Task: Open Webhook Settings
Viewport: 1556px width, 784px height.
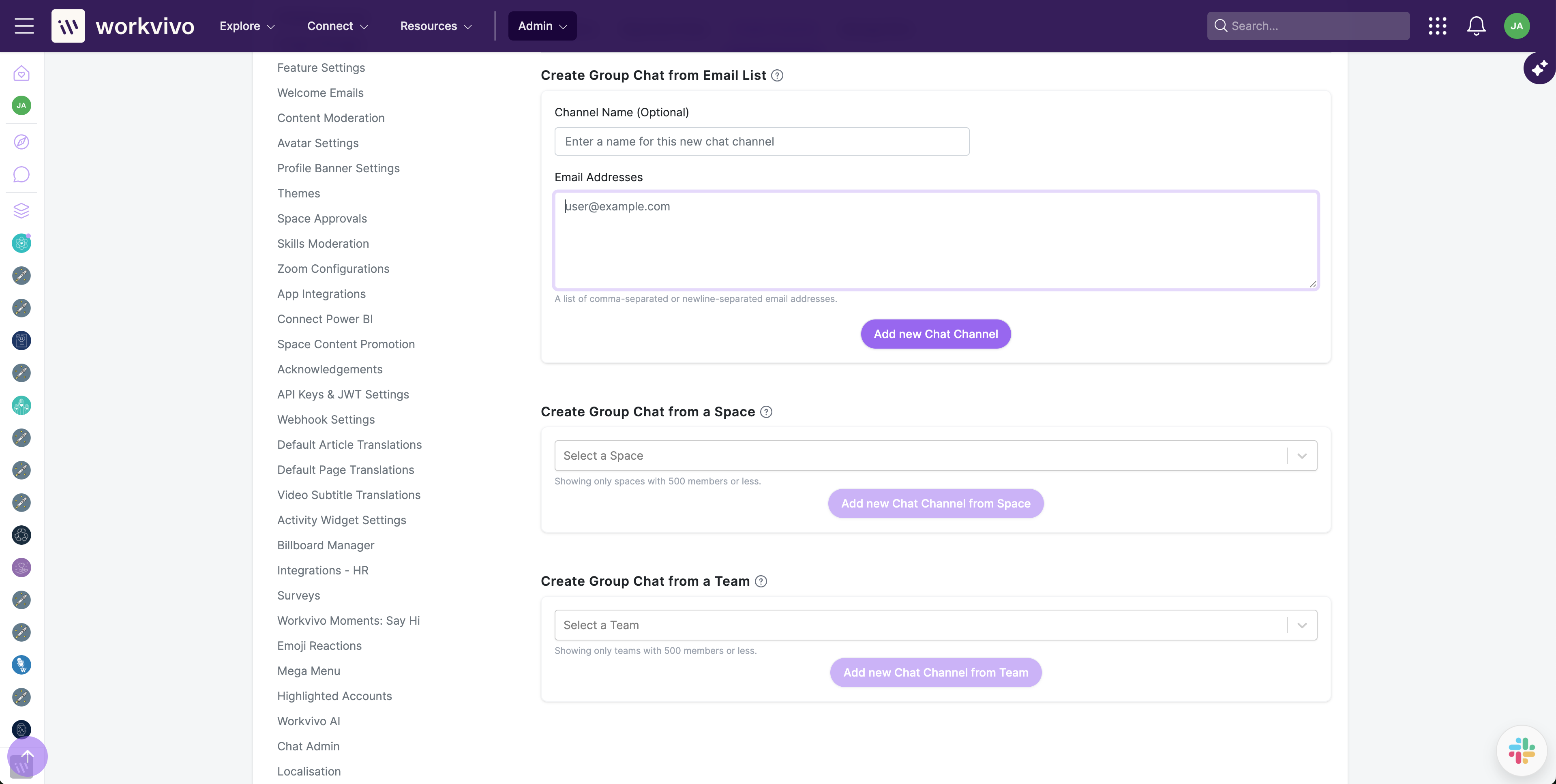Action: click(326, 420)
